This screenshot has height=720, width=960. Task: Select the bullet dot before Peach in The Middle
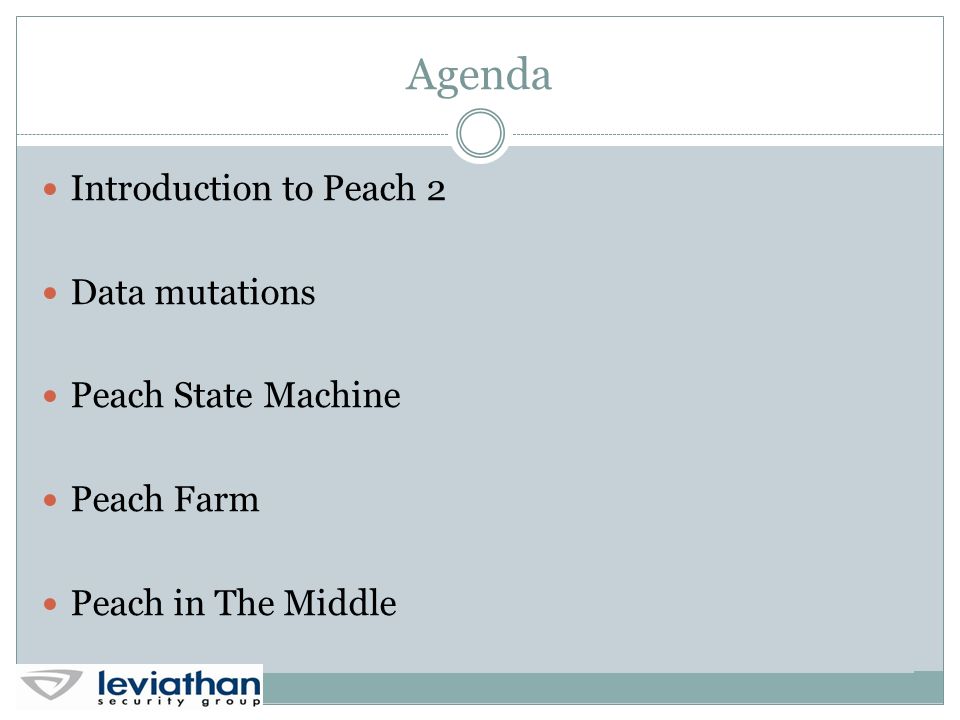(x=50, y=604)
